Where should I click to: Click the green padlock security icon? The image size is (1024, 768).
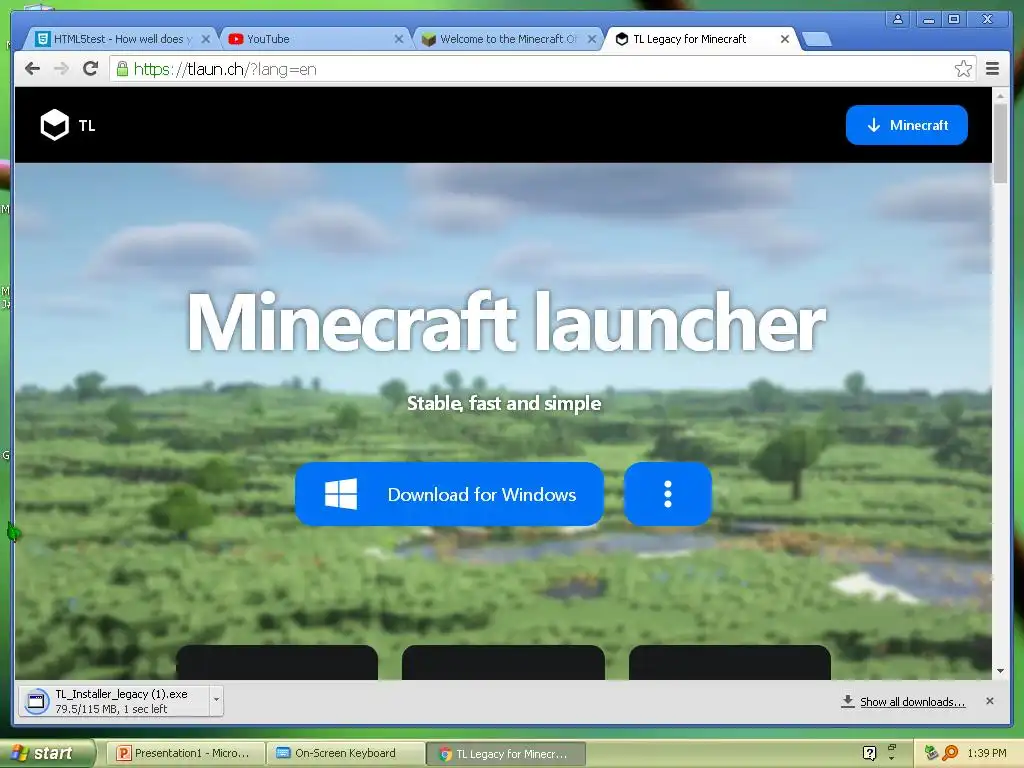122,69
